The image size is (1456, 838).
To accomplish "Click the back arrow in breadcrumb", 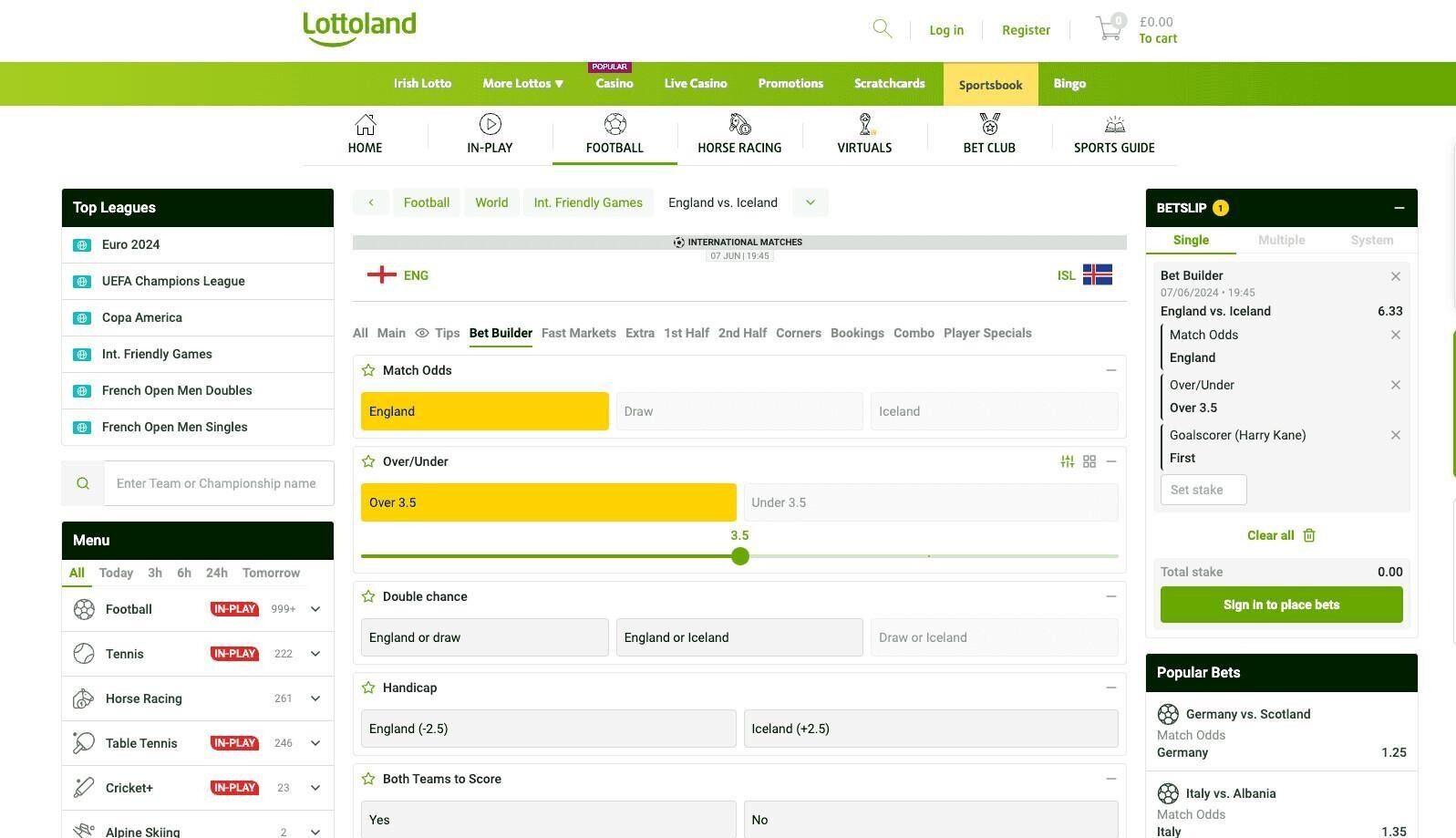I will click(x=370, y=202).
